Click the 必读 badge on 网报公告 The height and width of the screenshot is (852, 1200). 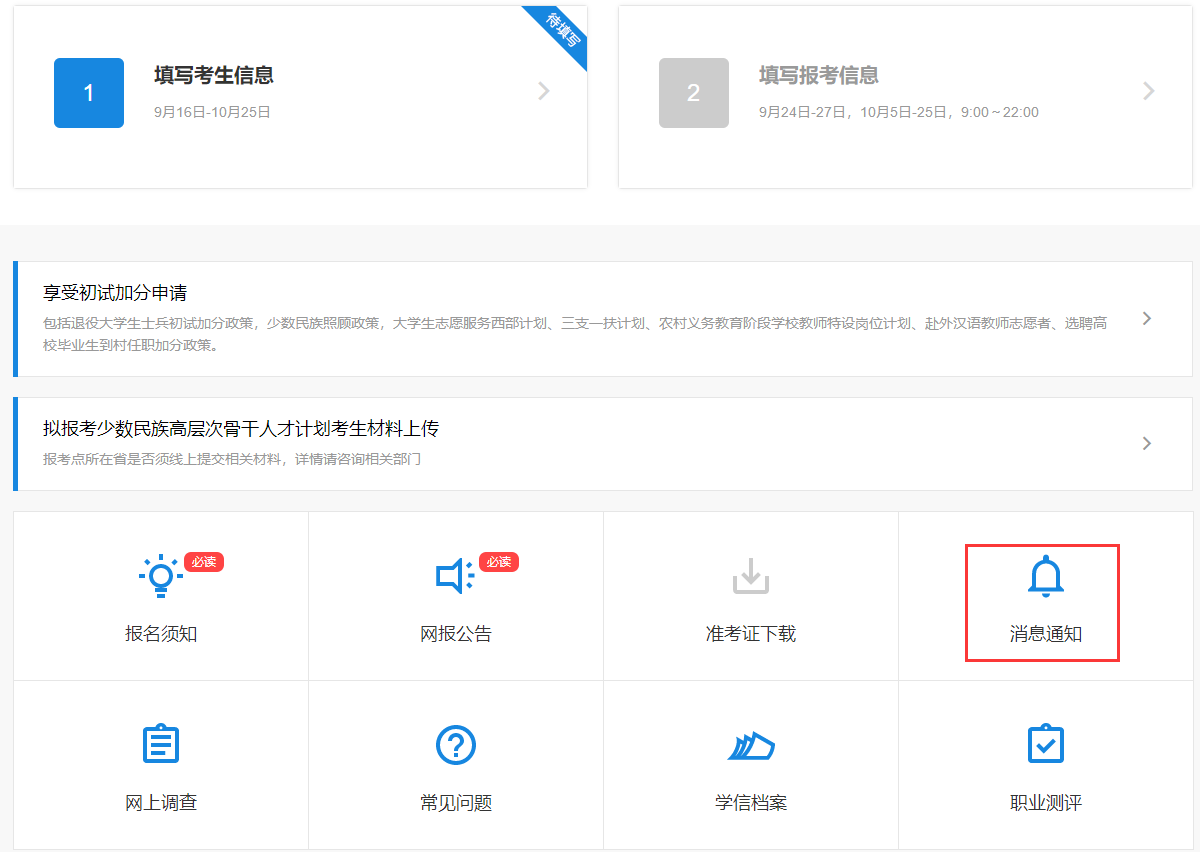(499, 562)
